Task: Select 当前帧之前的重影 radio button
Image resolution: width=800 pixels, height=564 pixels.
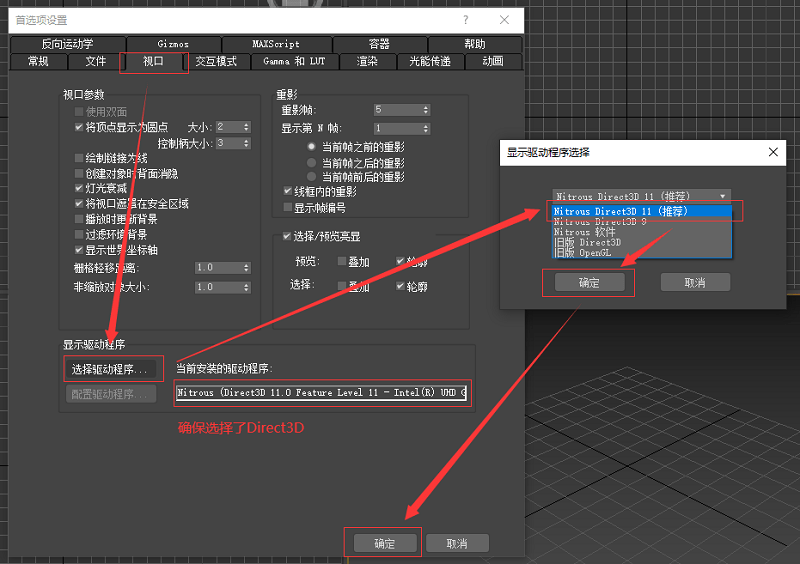Action: tap(311, 146)
